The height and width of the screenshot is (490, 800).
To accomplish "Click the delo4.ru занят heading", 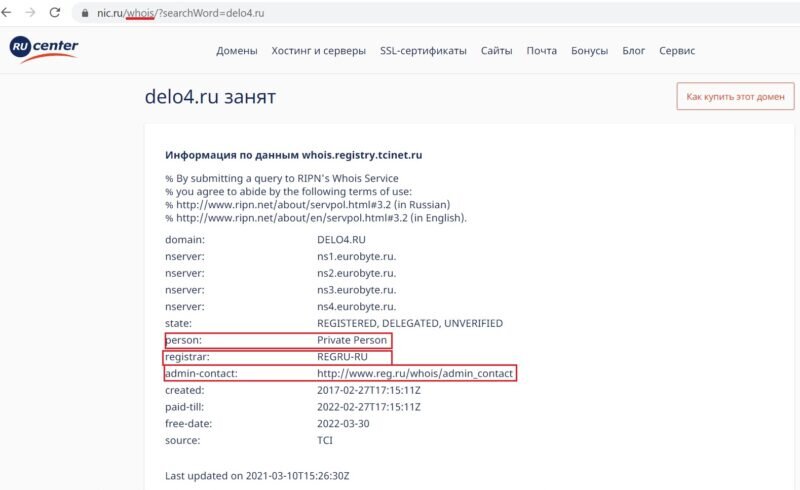I will point(210,96).
